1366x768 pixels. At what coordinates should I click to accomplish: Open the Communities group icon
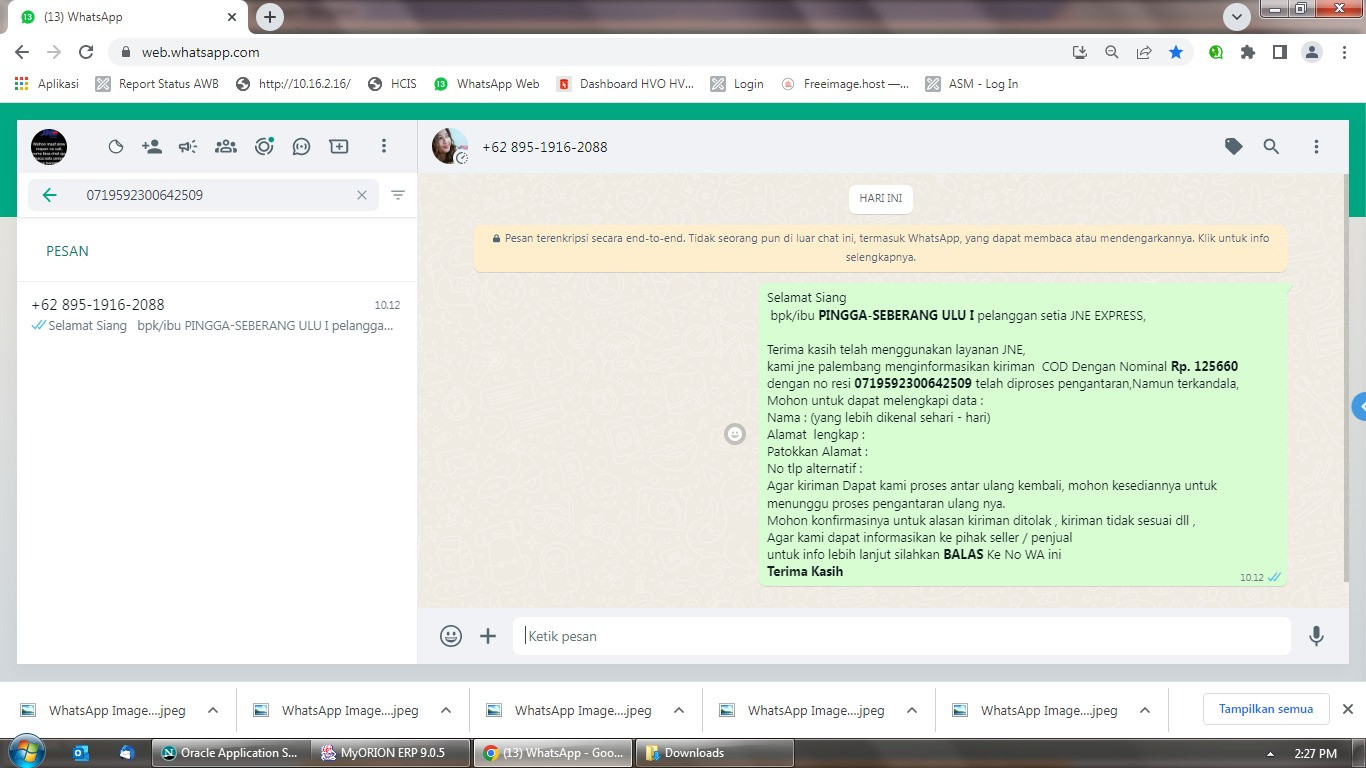pyautogui.click(x=226, y=147)
